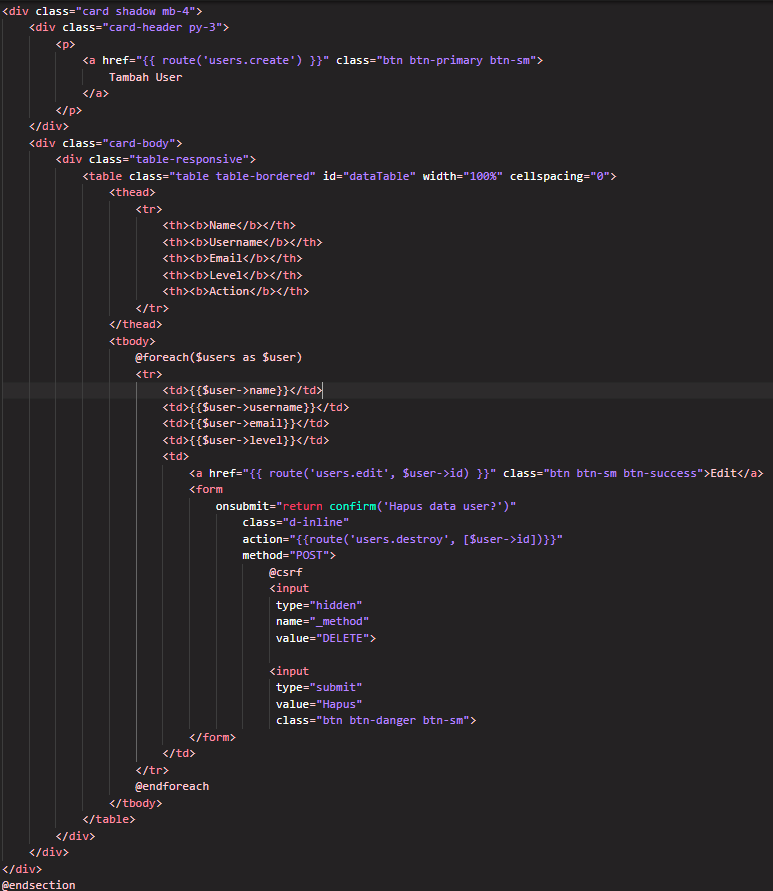Click the route('users.destroy') action text
This screenshot has height=891, width=773.
pos(426,539)
